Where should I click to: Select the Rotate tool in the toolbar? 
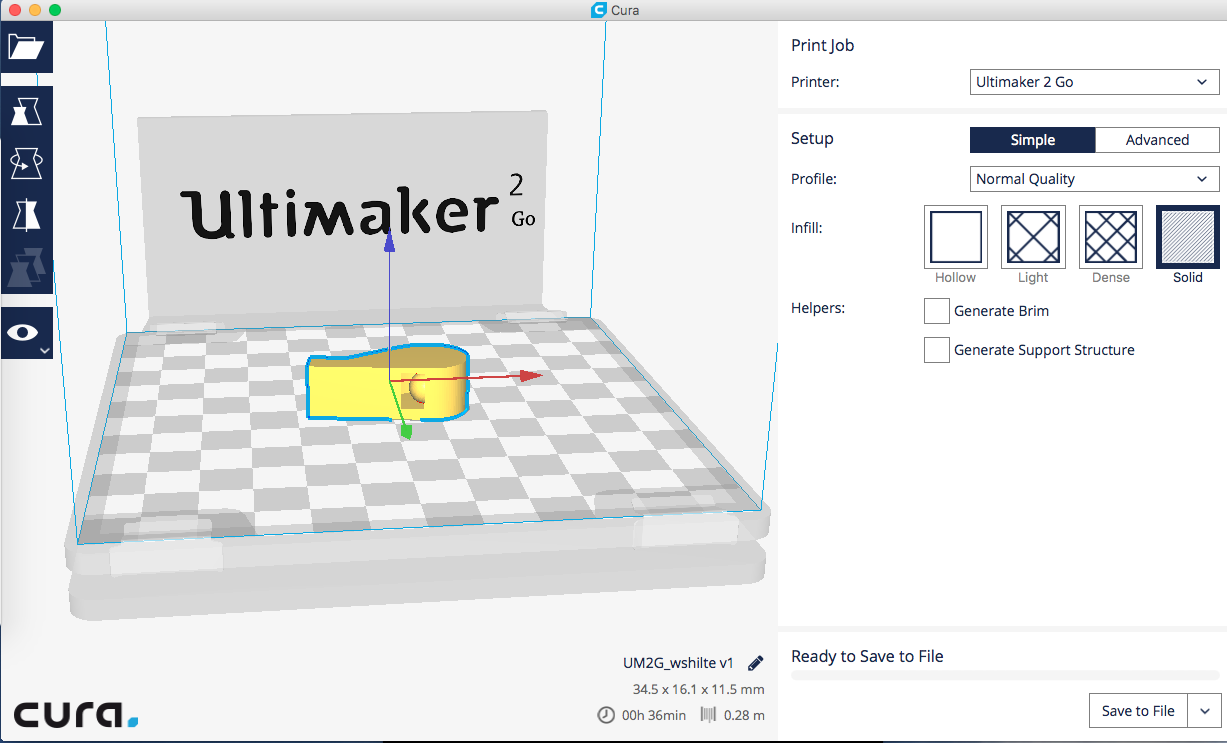pyautogui.click(x=26, y=162)
